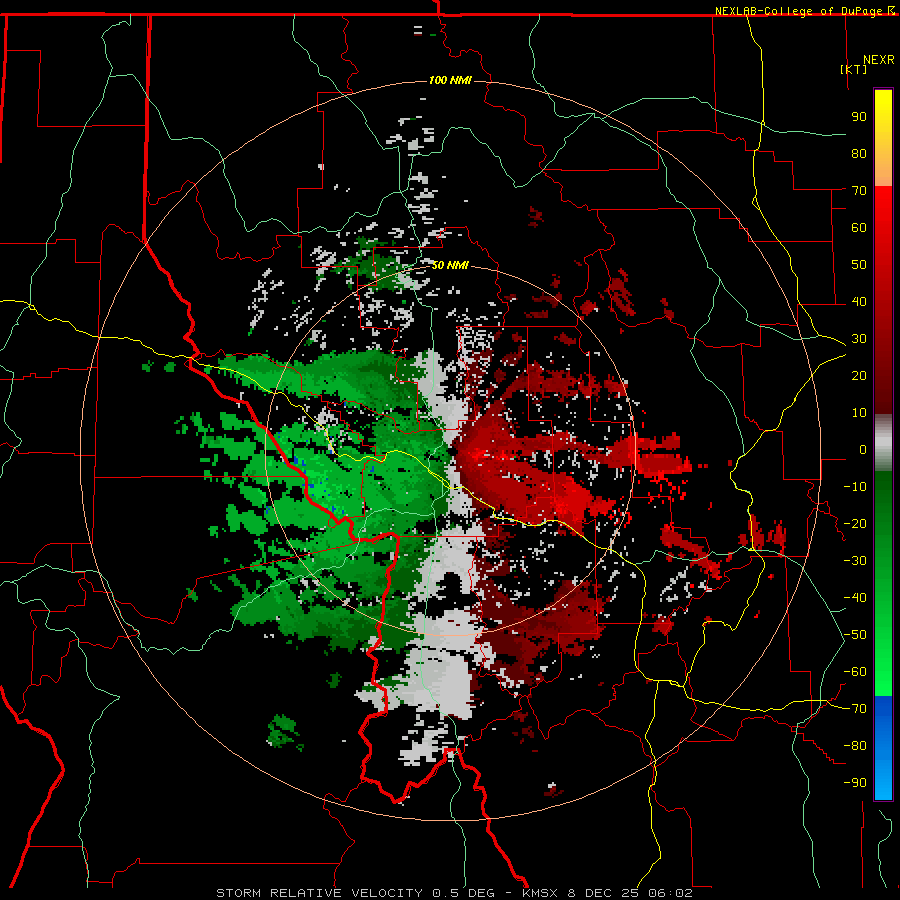This screenshot has width=900, height=900.
Task: Click the -80 value on velocity scale
Action: pos(855,746)
